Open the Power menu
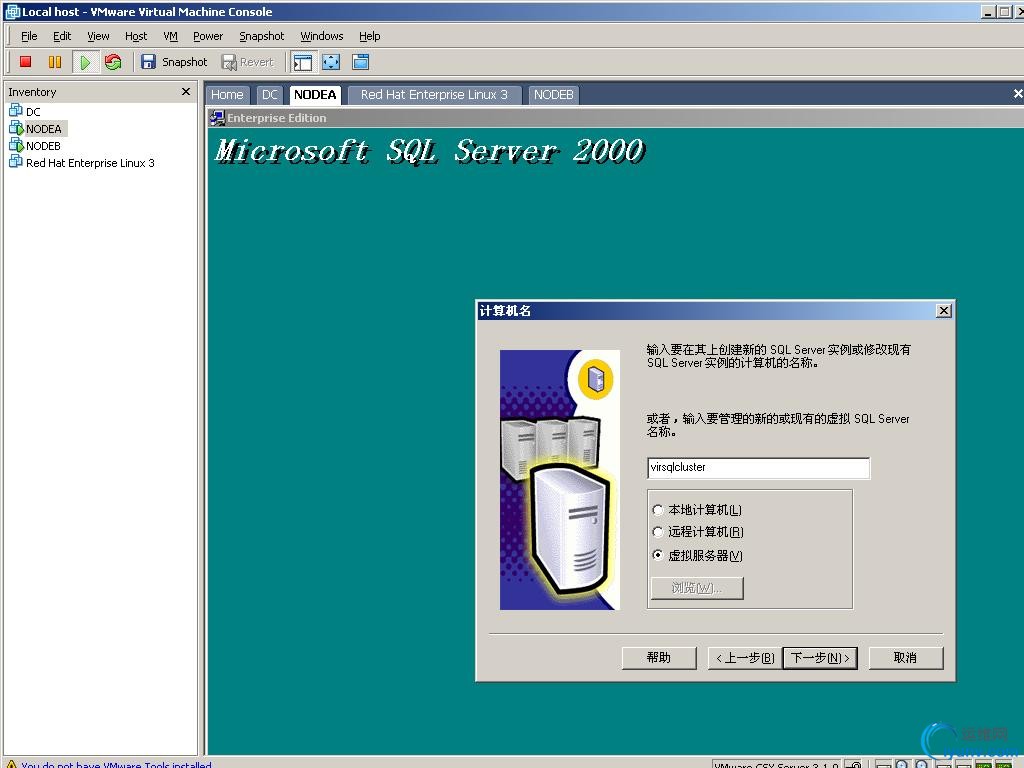This screenshot has height=768, width=1024. click(x=208, y=36)
